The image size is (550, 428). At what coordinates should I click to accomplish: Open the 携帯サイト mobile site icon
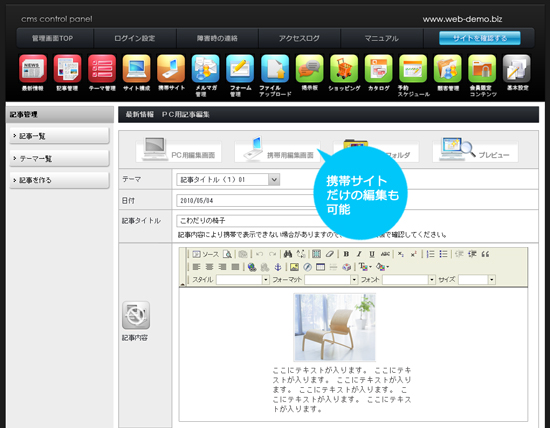point(171,69)
